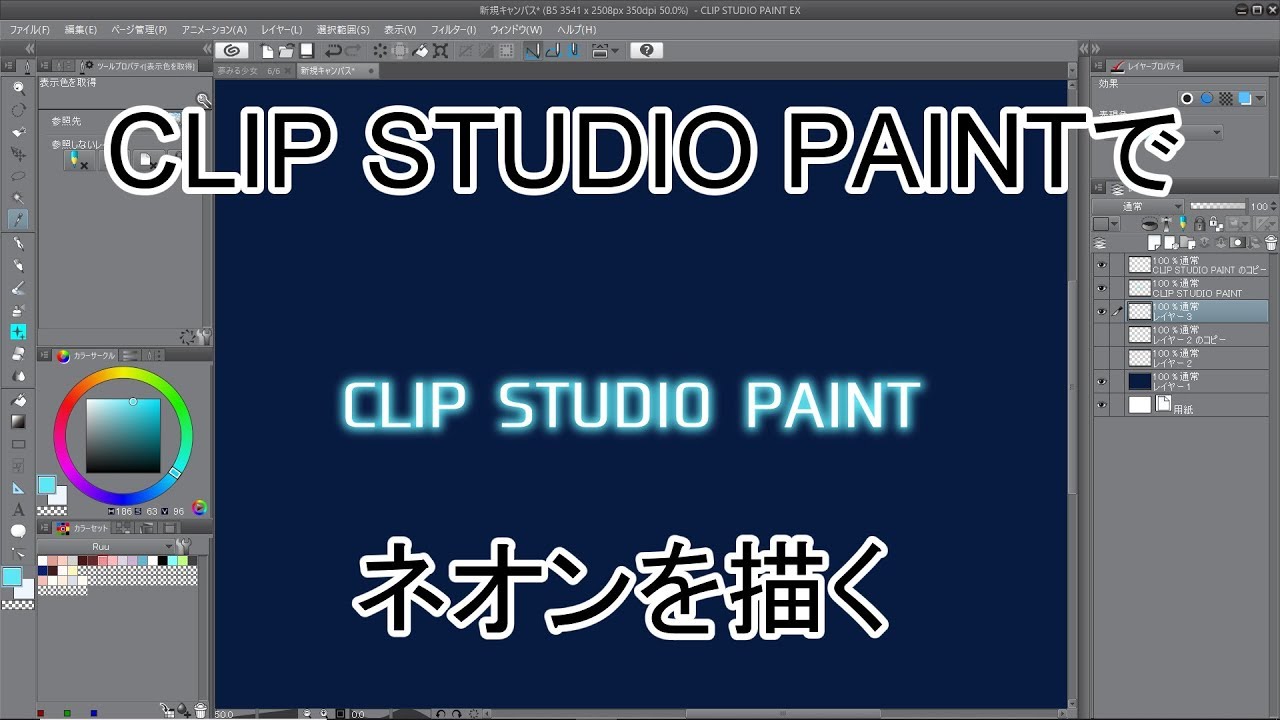The image size is (1280, 720).
Task: Click the Delete layer trash icon
Action: point(1271,242)
